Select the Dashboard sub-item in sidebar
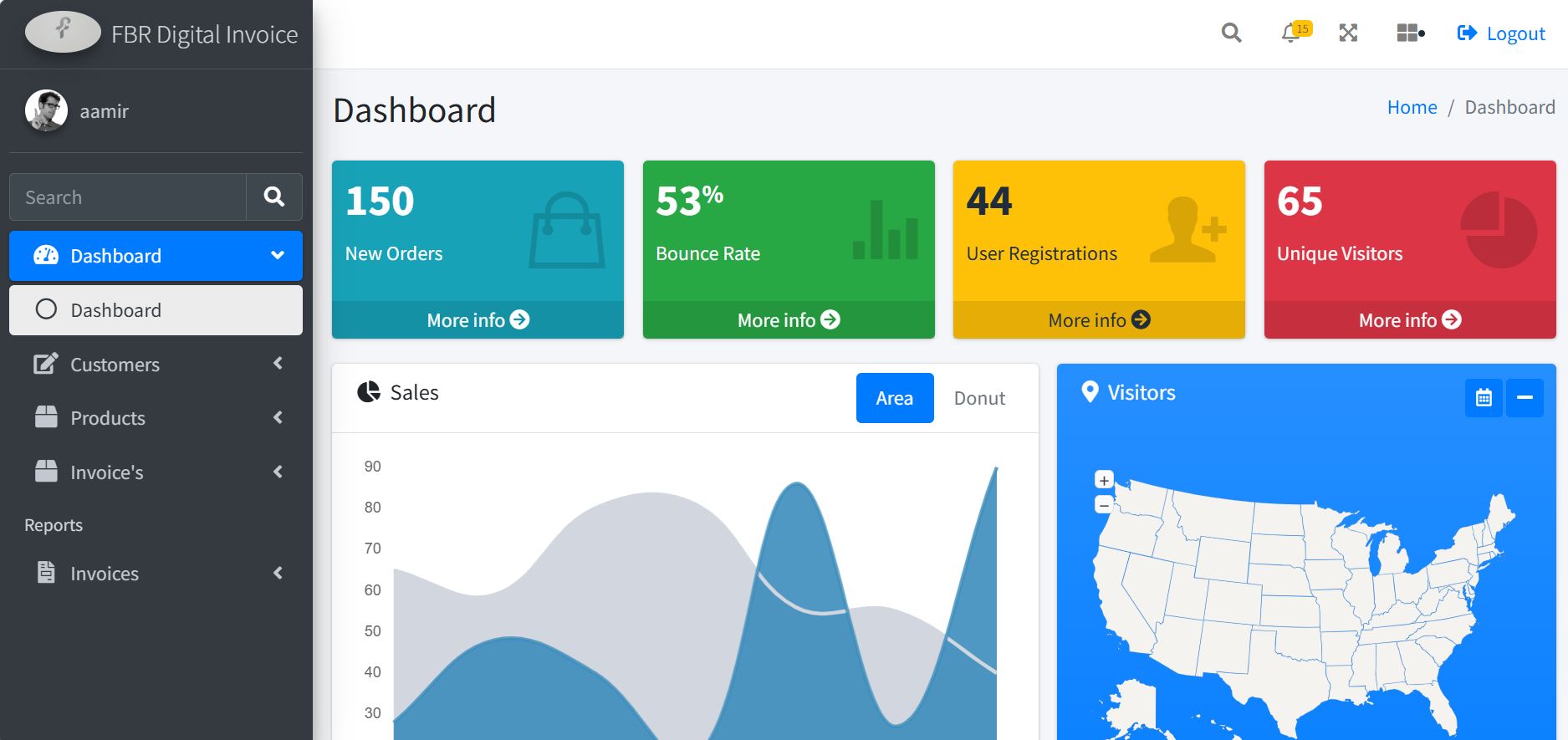Image resolution: width=1568 pixels, height=740 pixels. 156,310
